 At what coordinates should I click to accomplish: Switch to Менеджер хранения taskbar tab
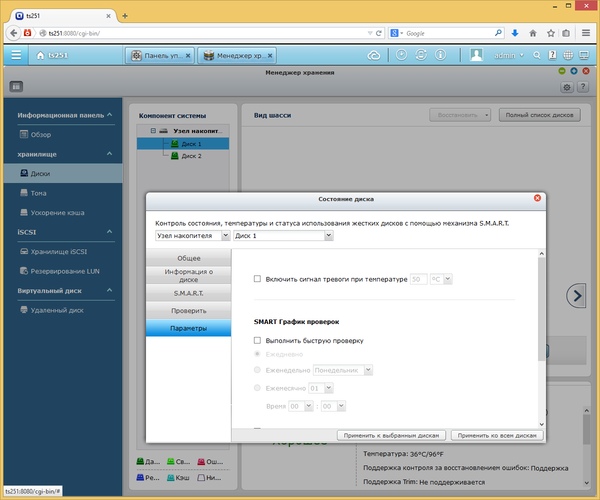237,55
